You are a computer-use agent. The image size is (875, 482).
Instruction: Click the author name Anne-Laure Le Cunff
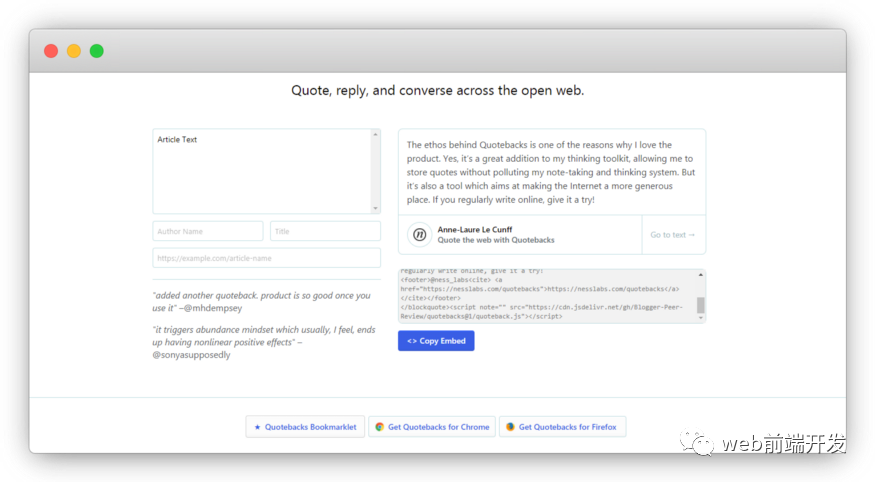475,229
